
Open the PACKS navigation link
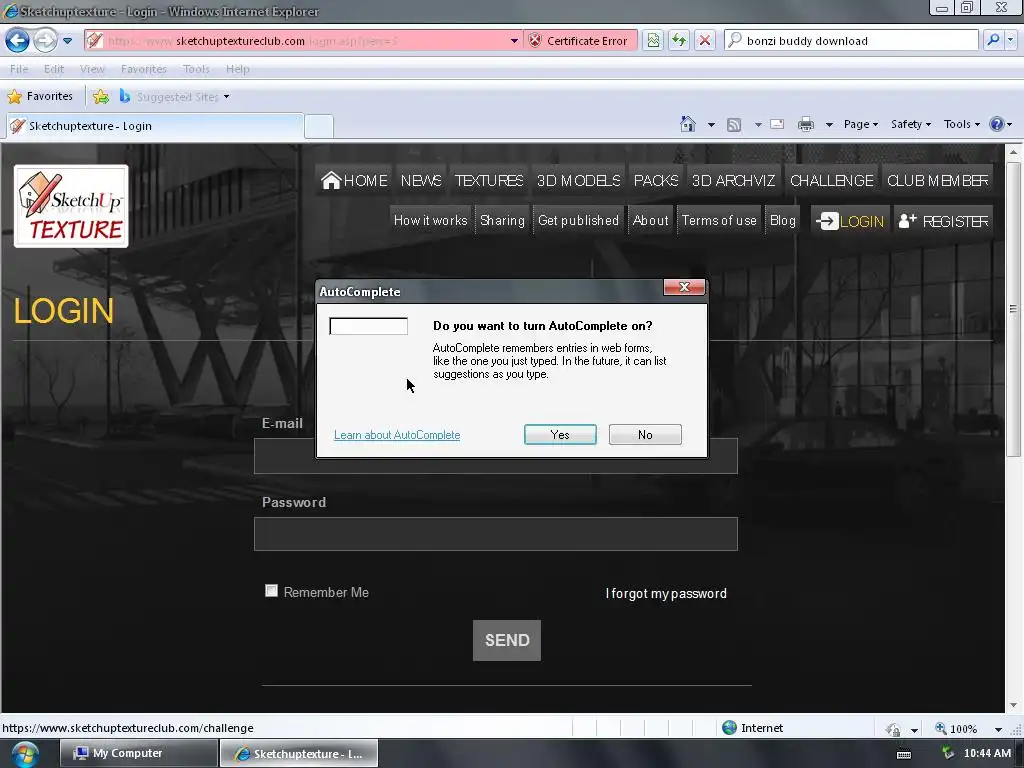(x=656, y=180)
